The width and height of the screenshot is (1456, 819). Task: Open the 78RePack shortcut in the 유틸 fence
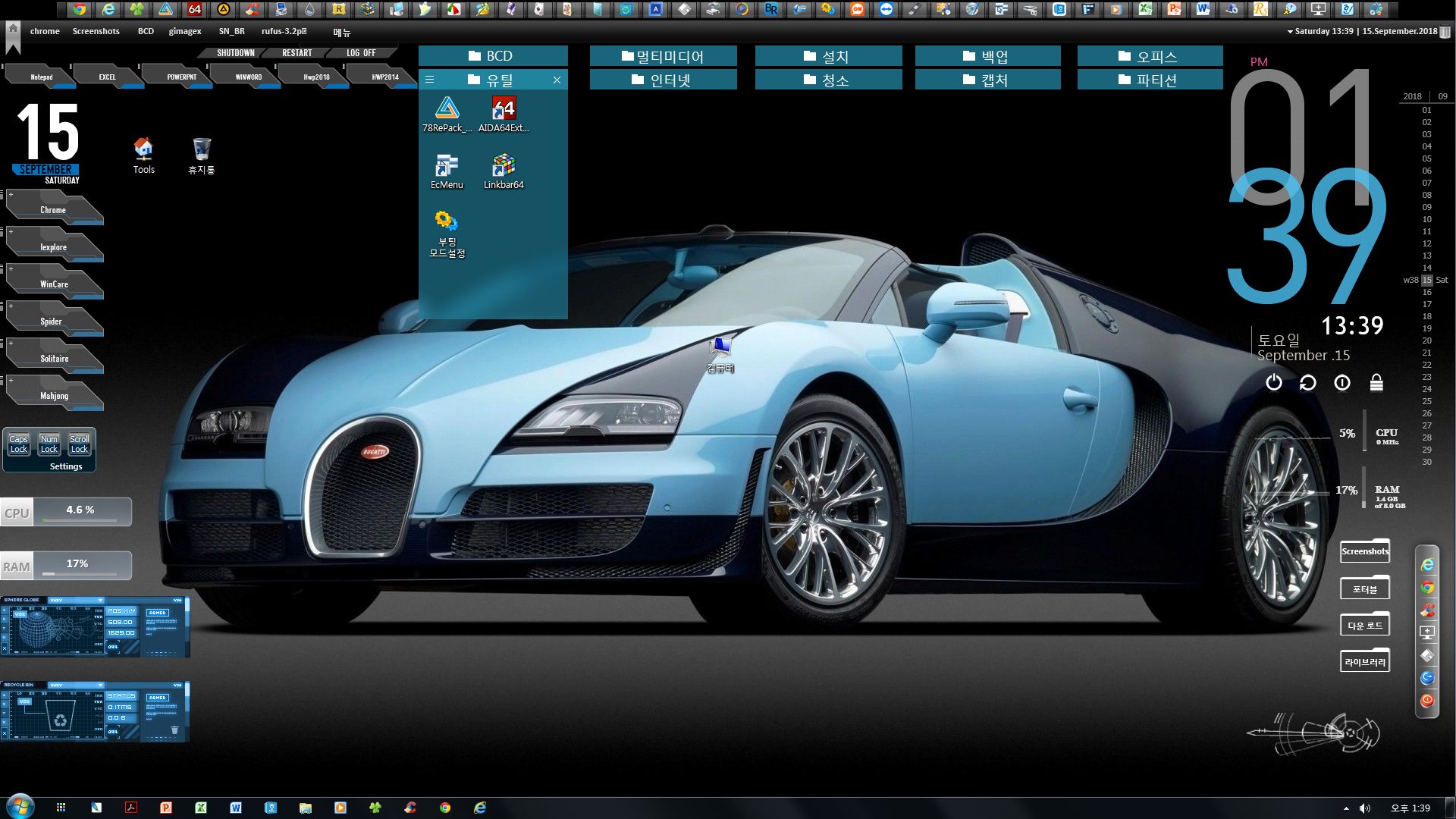click(447, 115)
